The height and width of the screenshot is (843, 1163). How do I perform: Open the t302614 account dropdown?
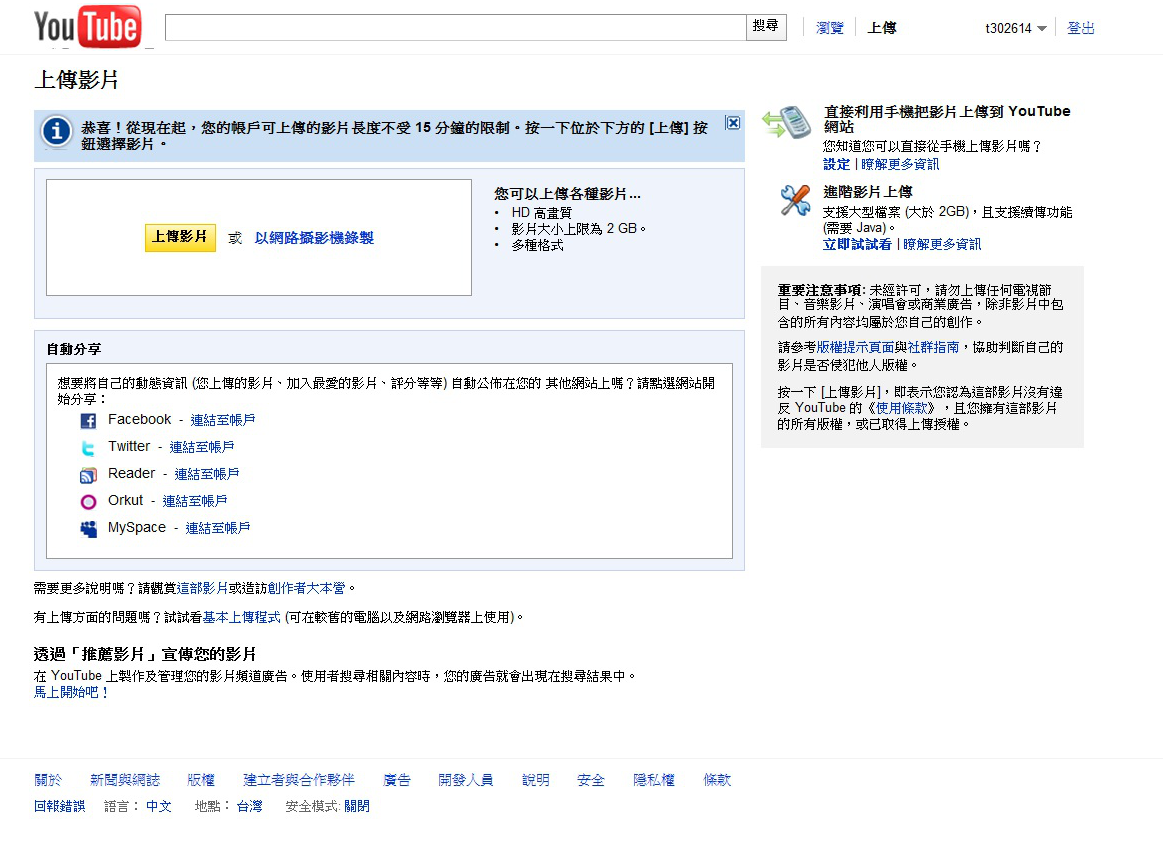[x=1015, y=28]
